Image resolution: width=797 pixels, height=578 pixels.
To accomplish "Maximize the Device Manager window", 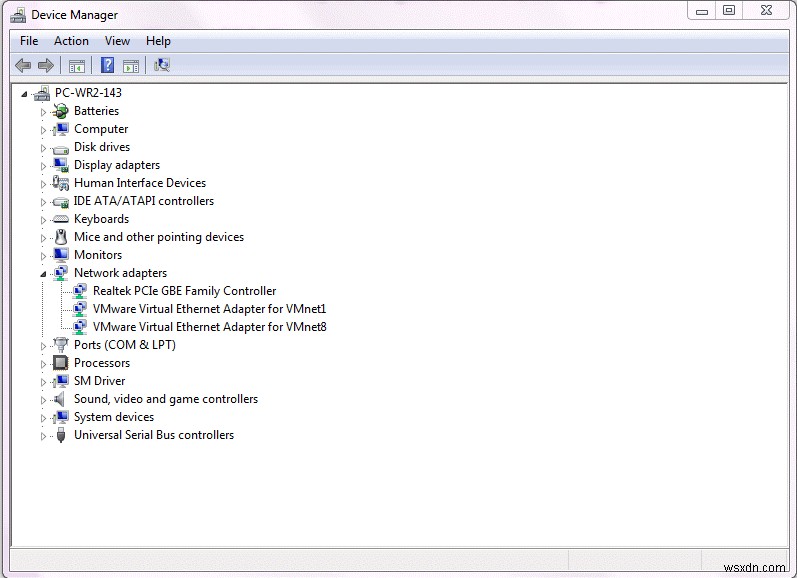I will (729, 11).
